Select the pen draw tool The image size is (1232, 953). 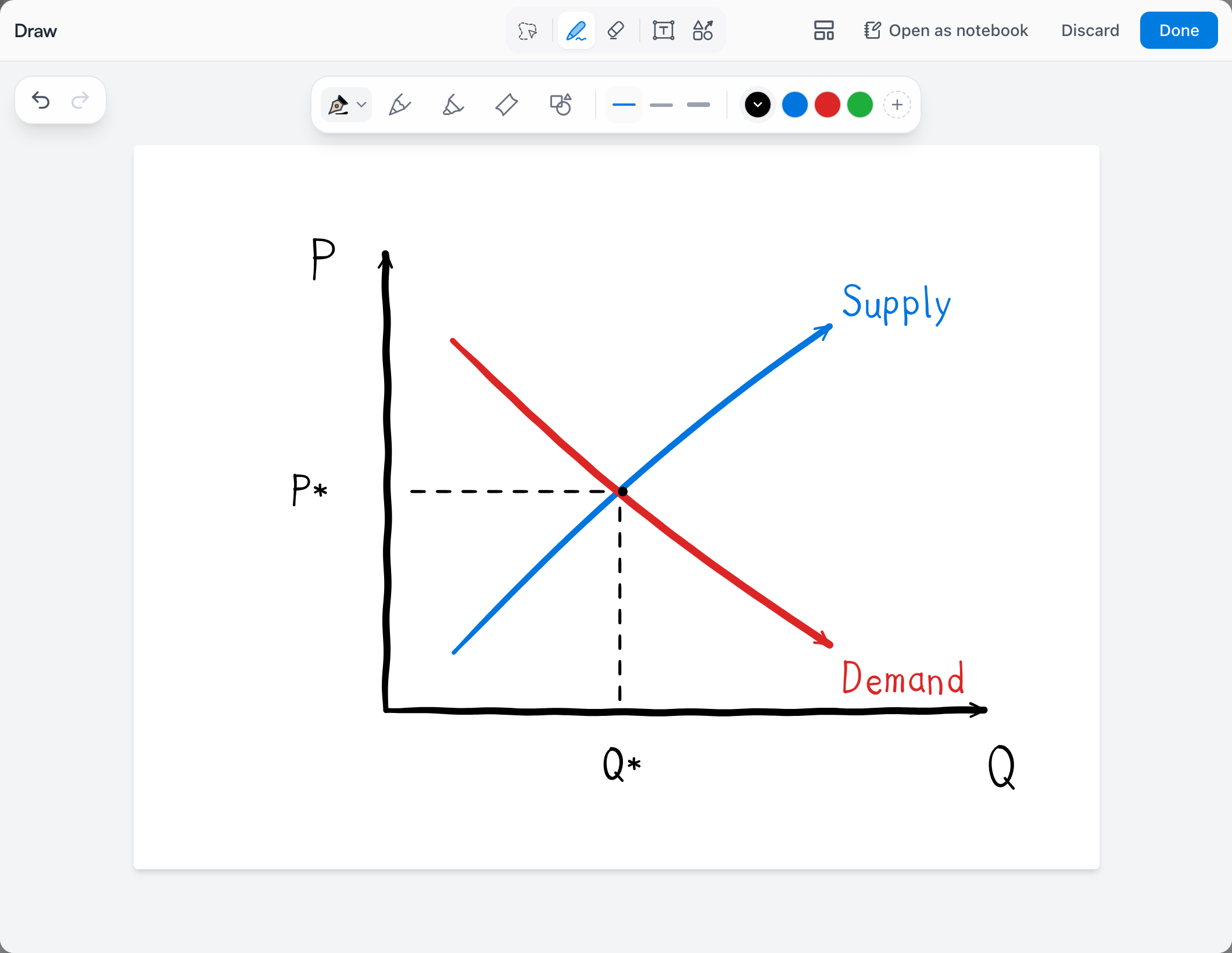[x=576, y=30]
